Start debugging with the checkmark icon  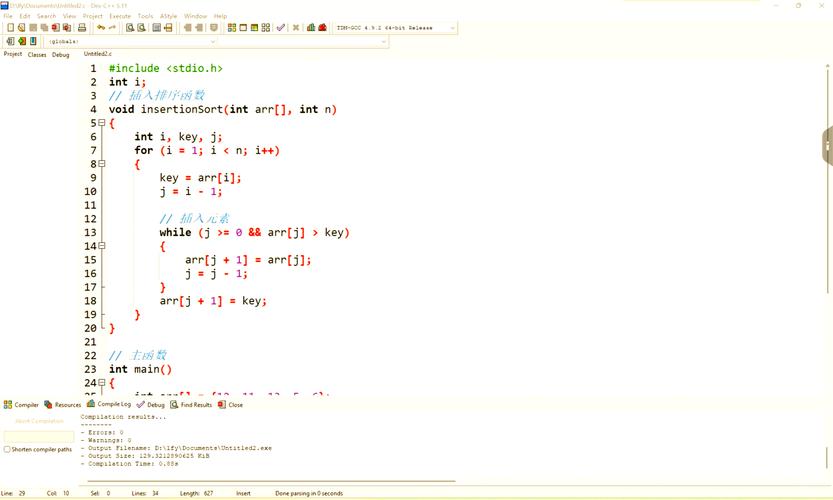pos(281,28)
